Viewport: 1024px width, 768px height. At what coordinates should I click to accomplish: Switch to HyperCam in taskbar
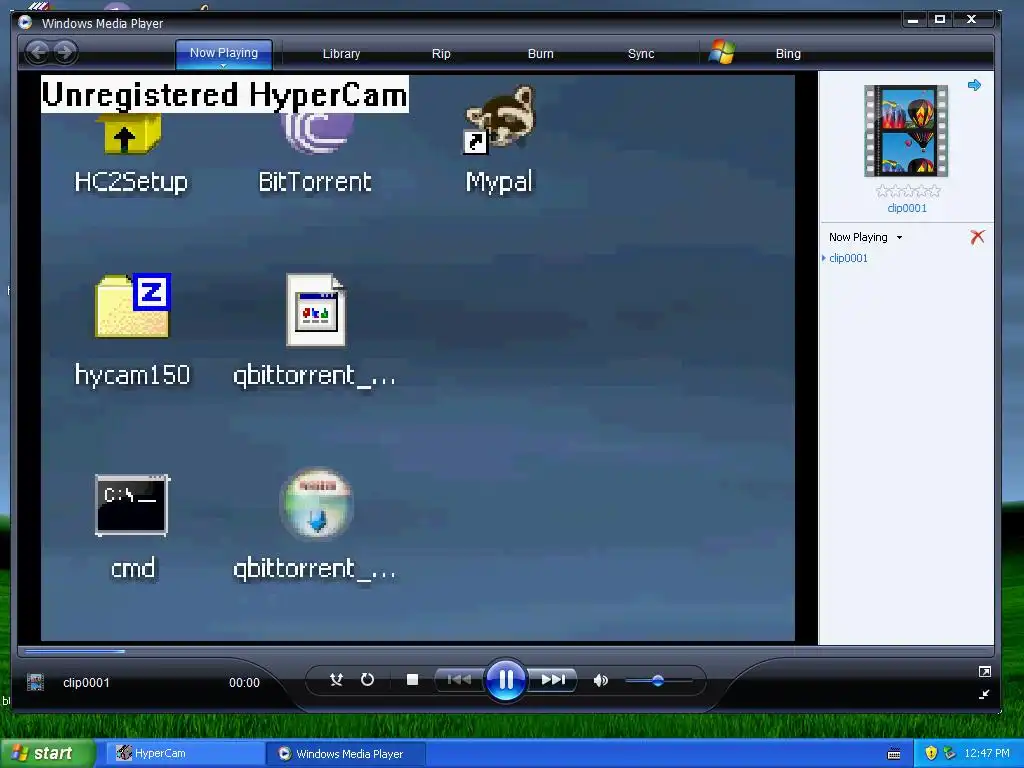[x=185, y=754]
